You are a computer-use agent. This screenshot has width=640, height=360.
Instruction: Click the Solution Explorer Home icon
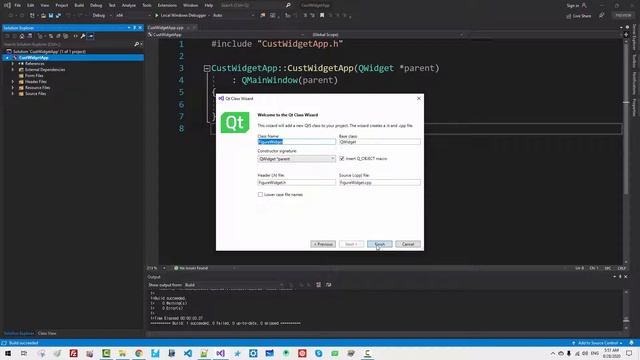click(x=22, y=36)
